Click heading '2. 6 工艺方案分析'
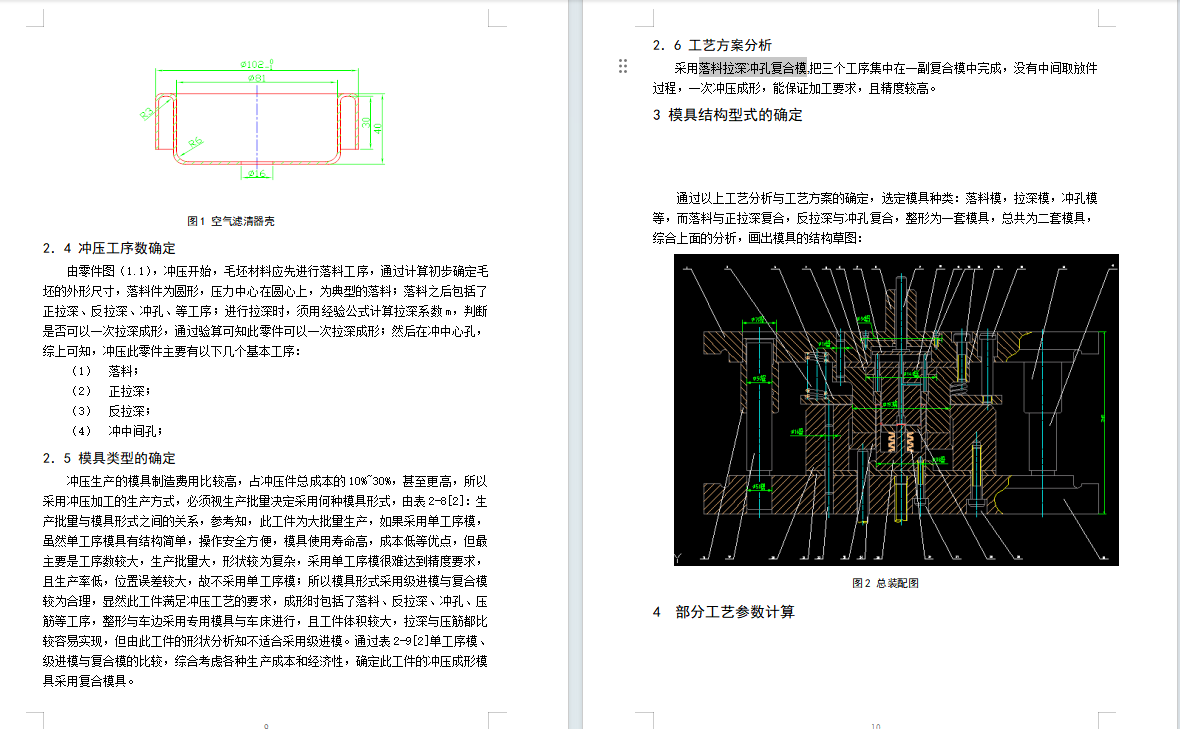The width and height of the screenshot is (1180, 729). (x=712, y=45)
